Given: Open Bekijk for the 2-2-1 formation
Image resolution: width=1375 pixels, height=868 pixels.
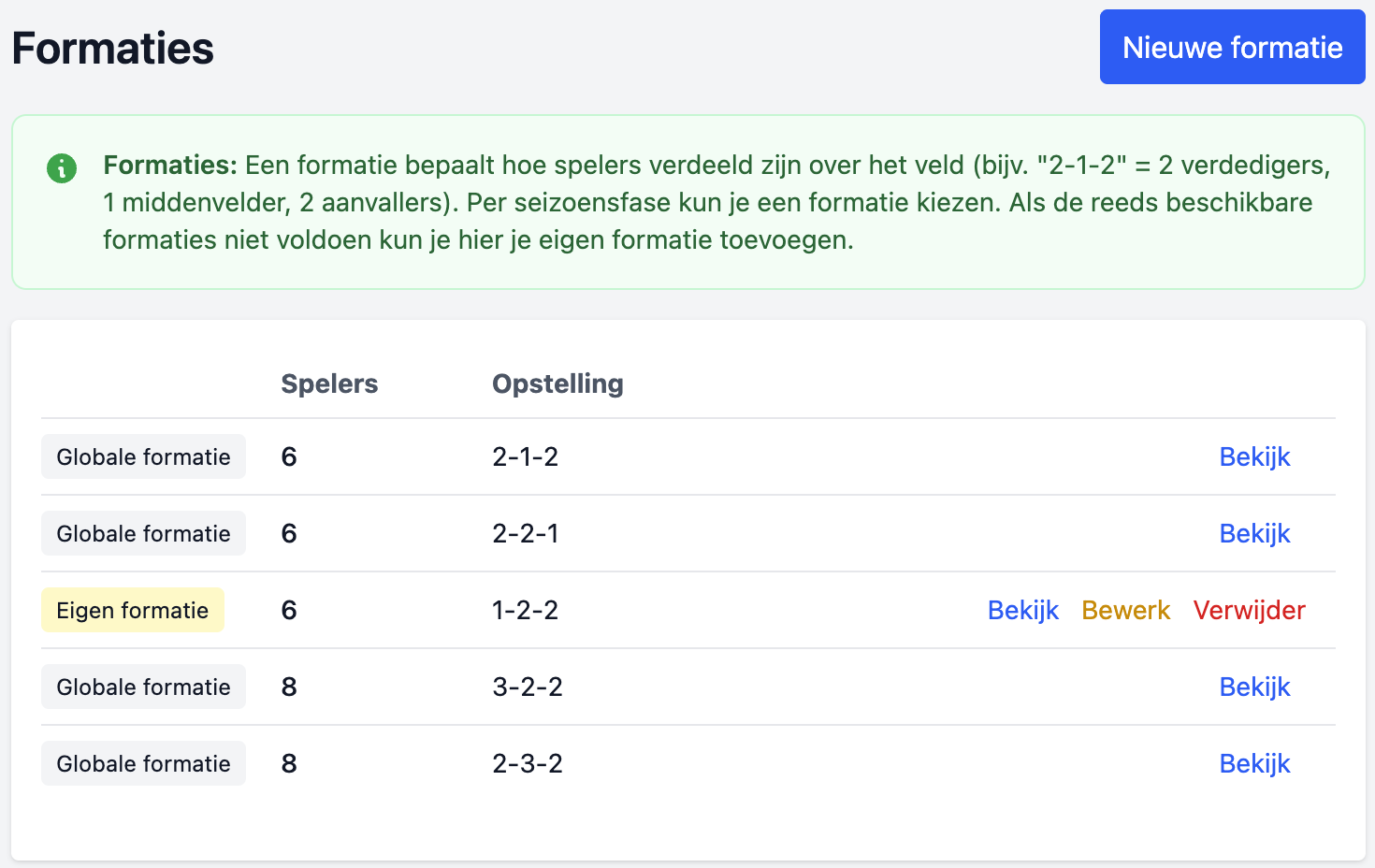Looking at the screenshot, I should pos(1254,533).
